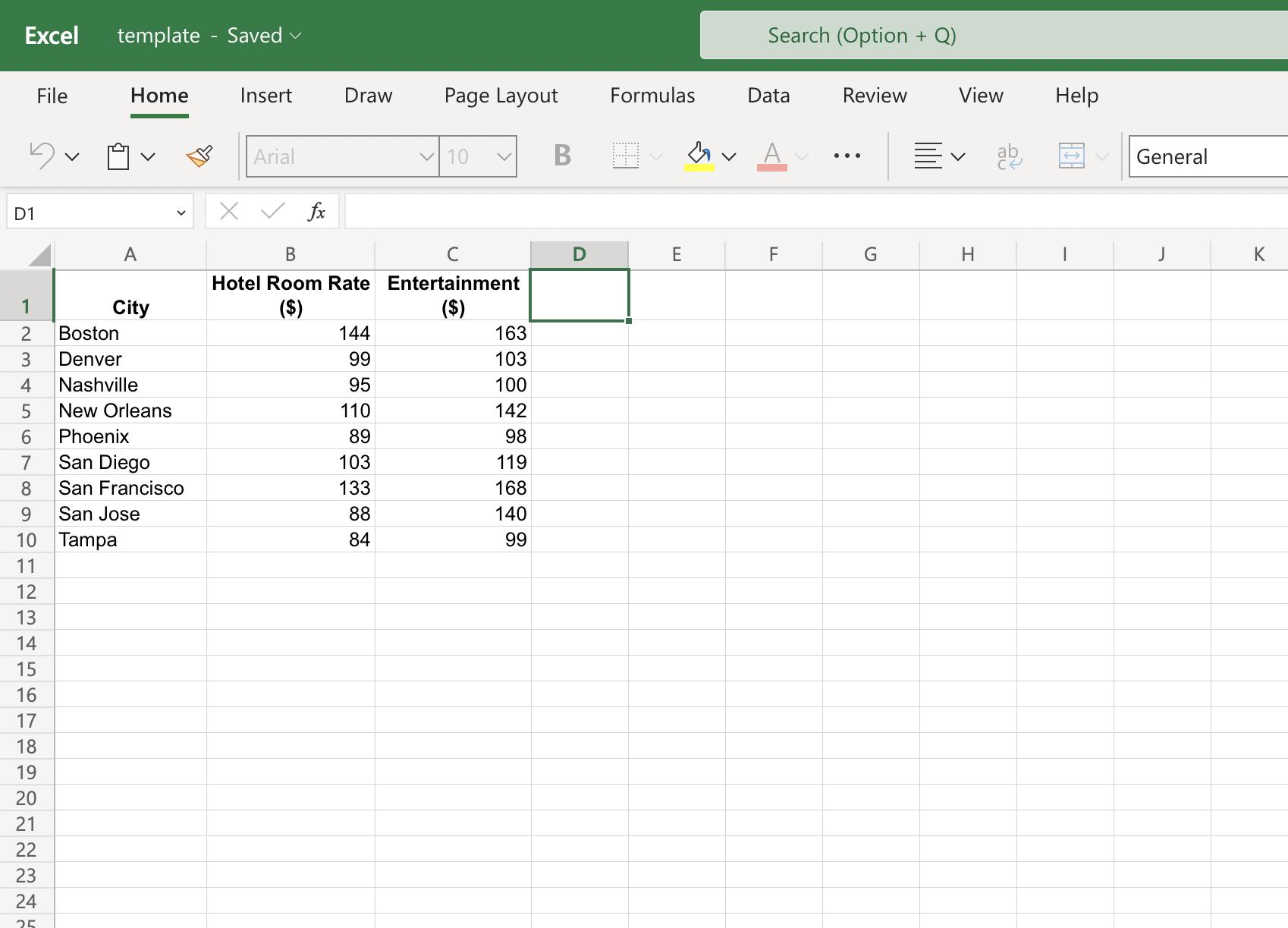Click the Entertainment header cell
Screen dimensions: 1288x928
[453, 295]
